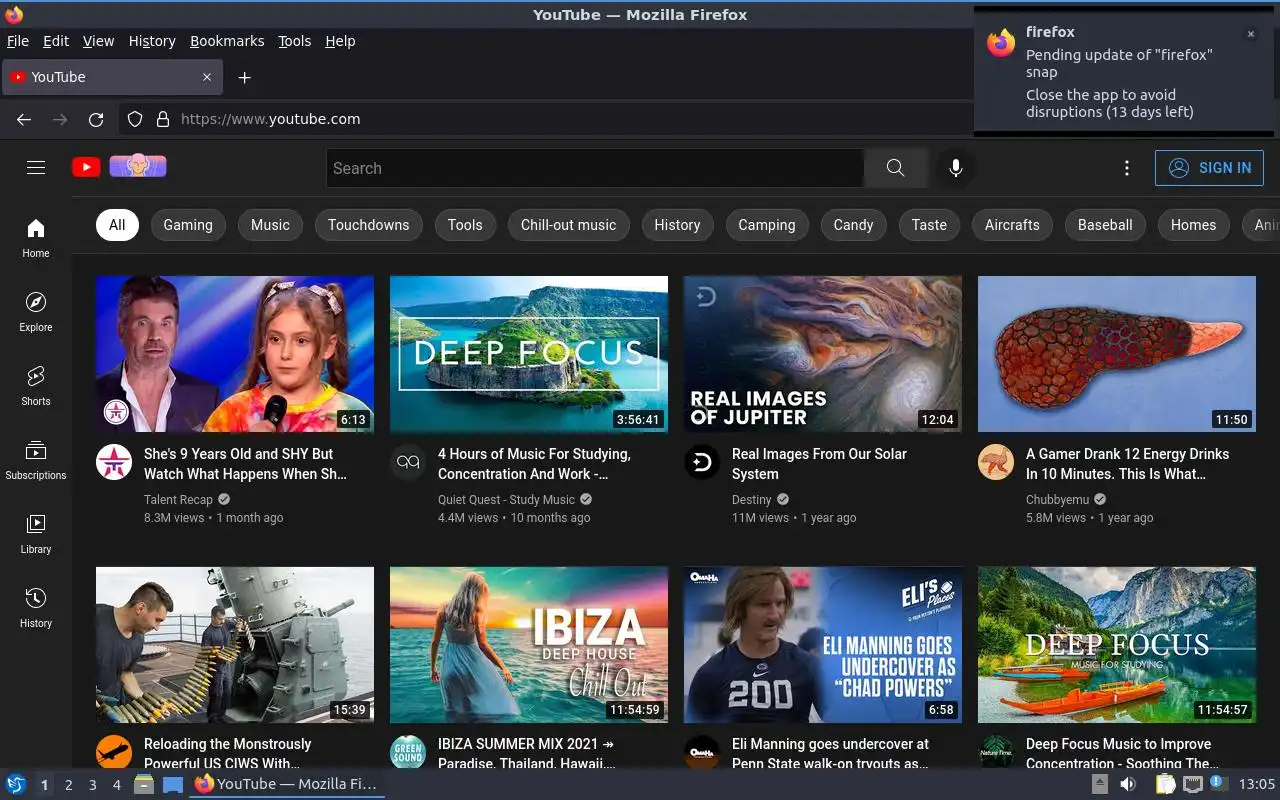Select the Homes filter chip

coord(1194,225)
